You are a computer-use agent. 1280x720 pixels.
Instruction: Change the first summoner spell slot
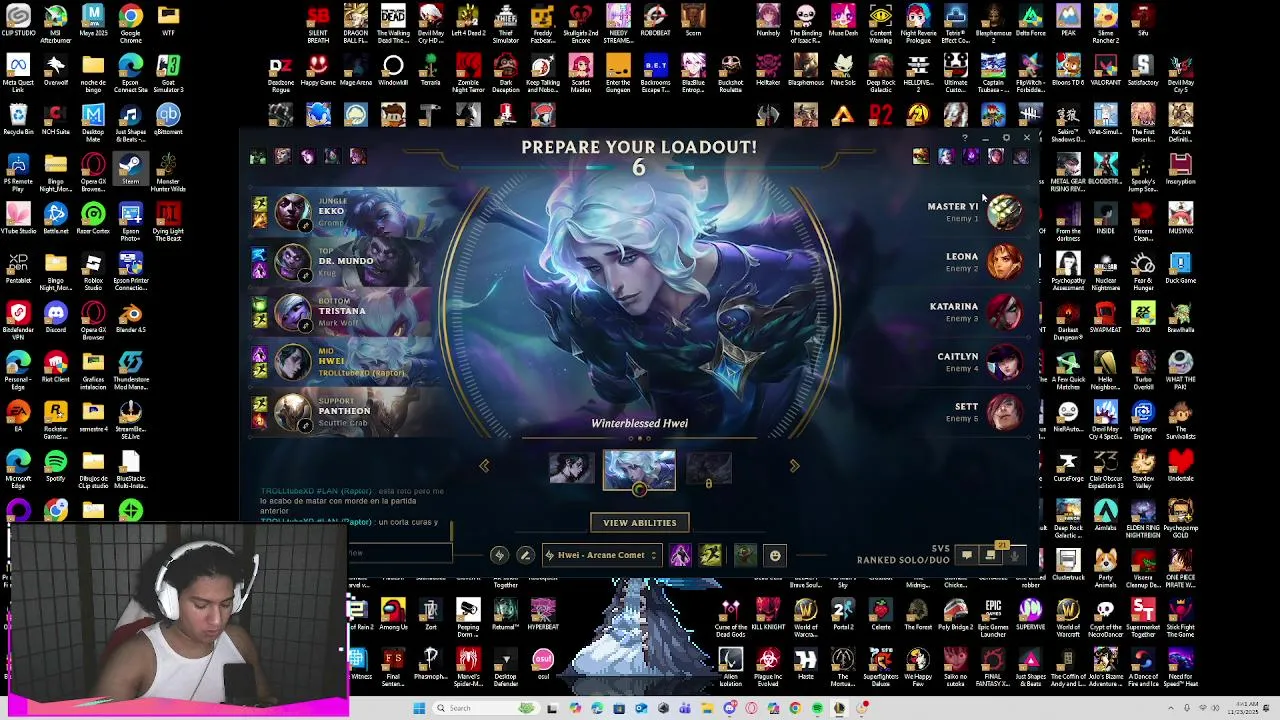tap(680, 555)
